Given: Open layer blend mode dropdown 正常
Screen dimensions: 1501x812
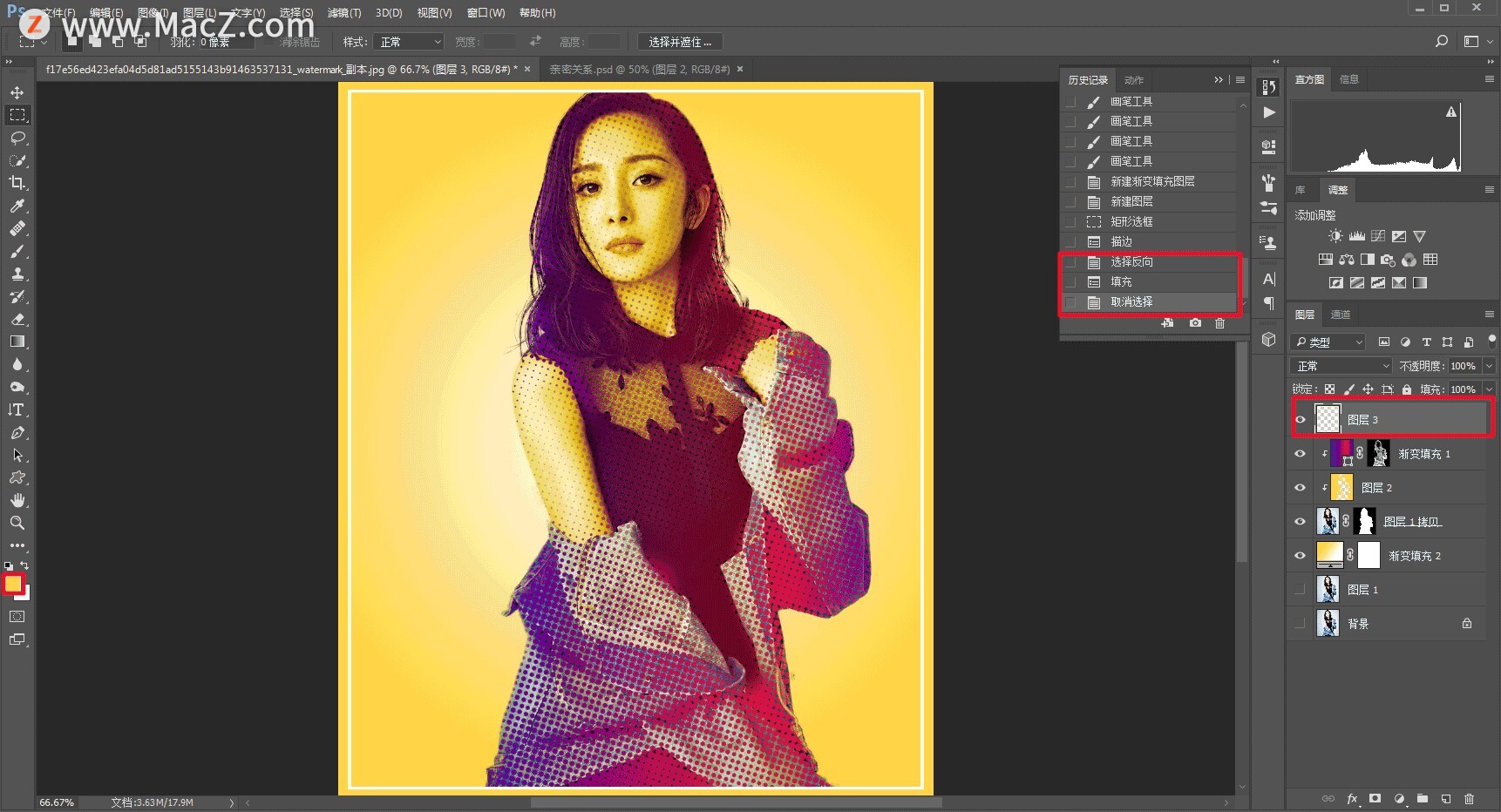Looking at the screenshot, I should pos(1341,366).
